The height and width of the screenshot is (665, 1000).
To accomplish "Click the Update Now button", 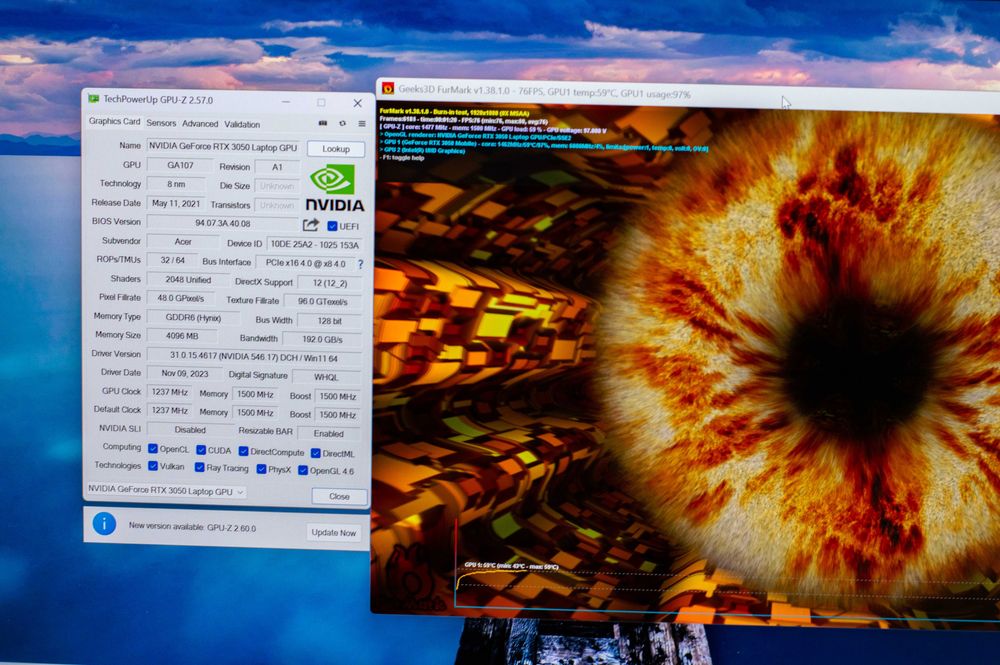I will coord(334,532).
